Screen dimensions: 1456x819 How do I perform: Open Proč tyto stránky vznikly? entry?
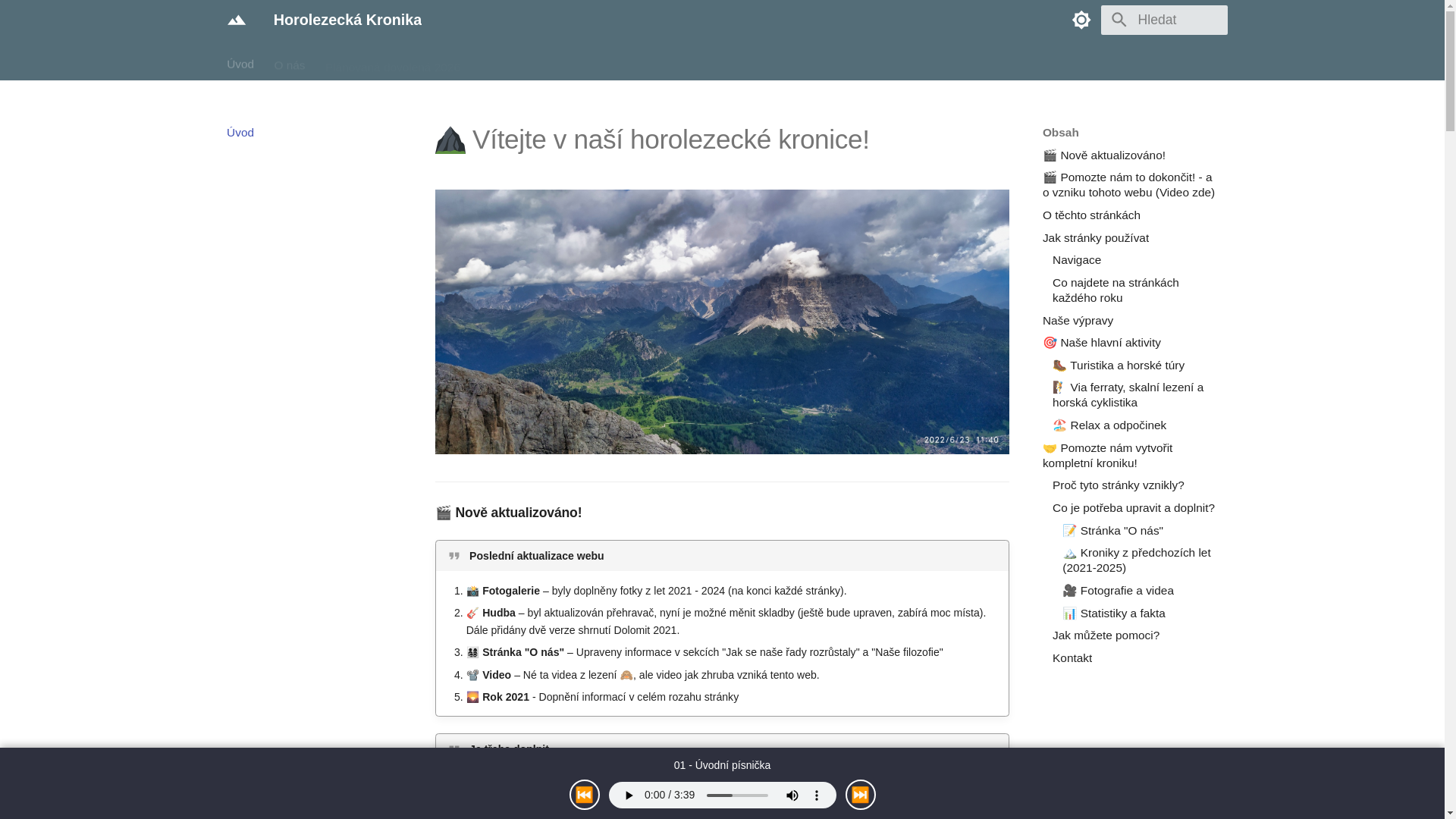(x=1119, y=485)
